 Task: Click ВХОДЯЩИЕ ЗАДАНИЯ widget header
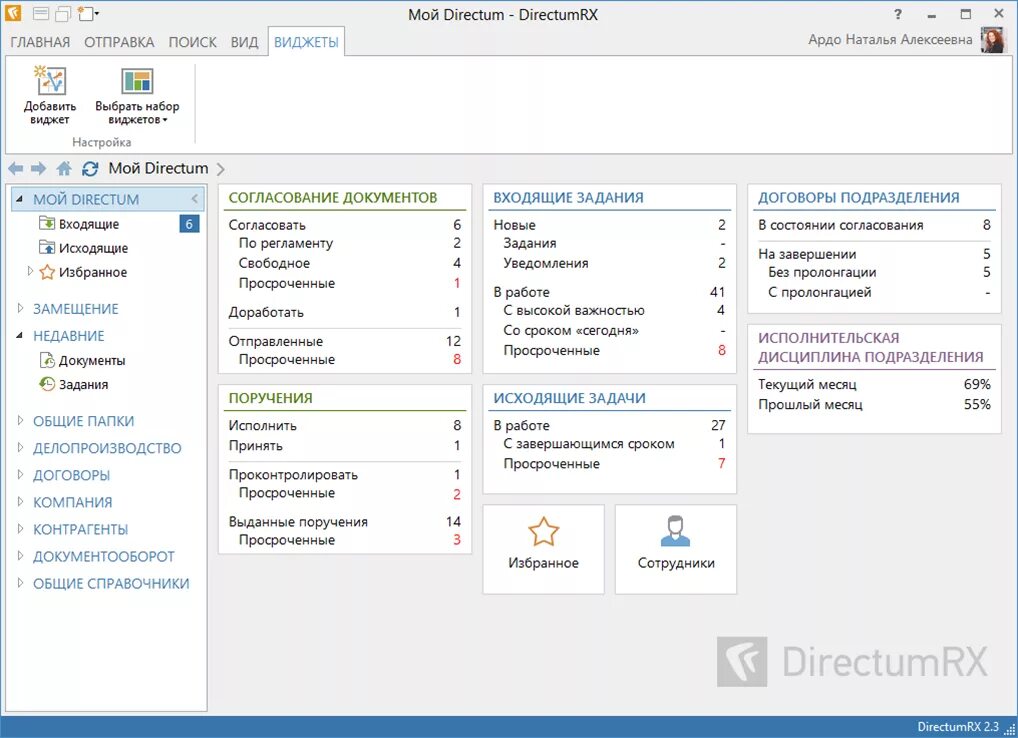[569, 197]
